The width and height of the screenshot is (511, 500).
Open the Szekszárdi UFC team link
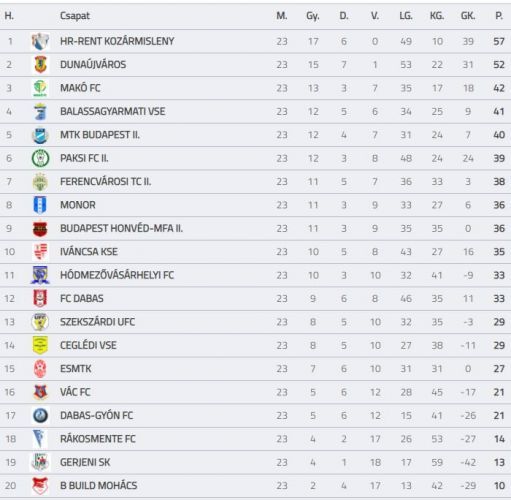(x=97, y=322)
